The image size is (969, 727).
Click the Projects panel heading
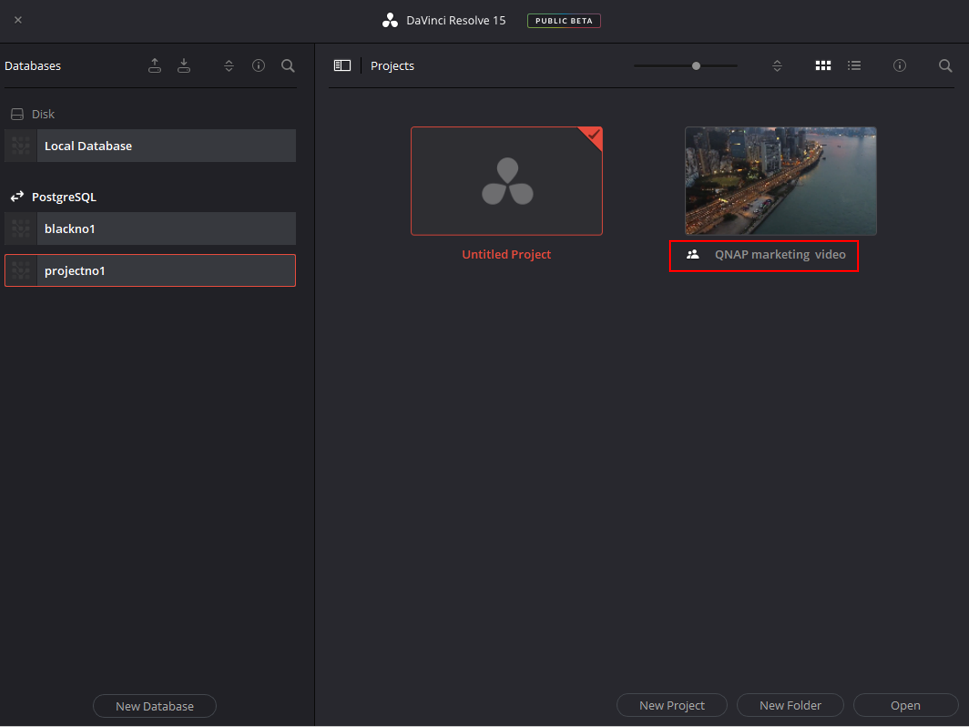[x=392, y=66]
